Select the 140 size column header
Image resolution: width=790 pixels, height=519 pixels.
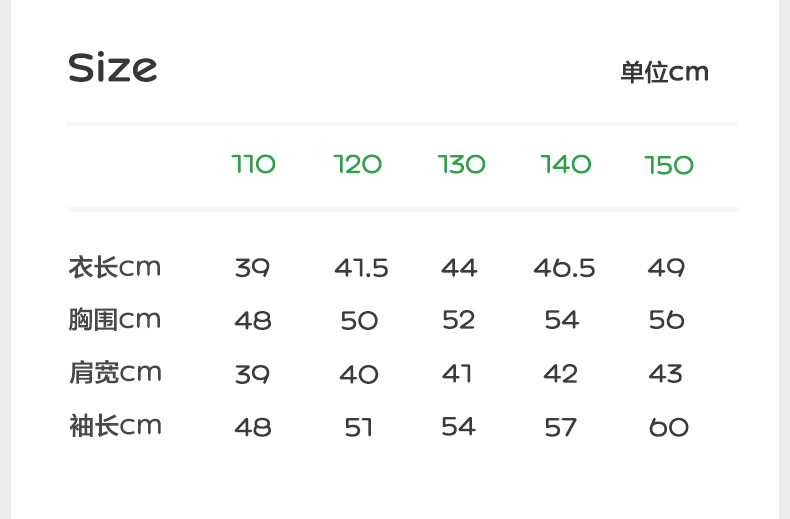point(566,164)
